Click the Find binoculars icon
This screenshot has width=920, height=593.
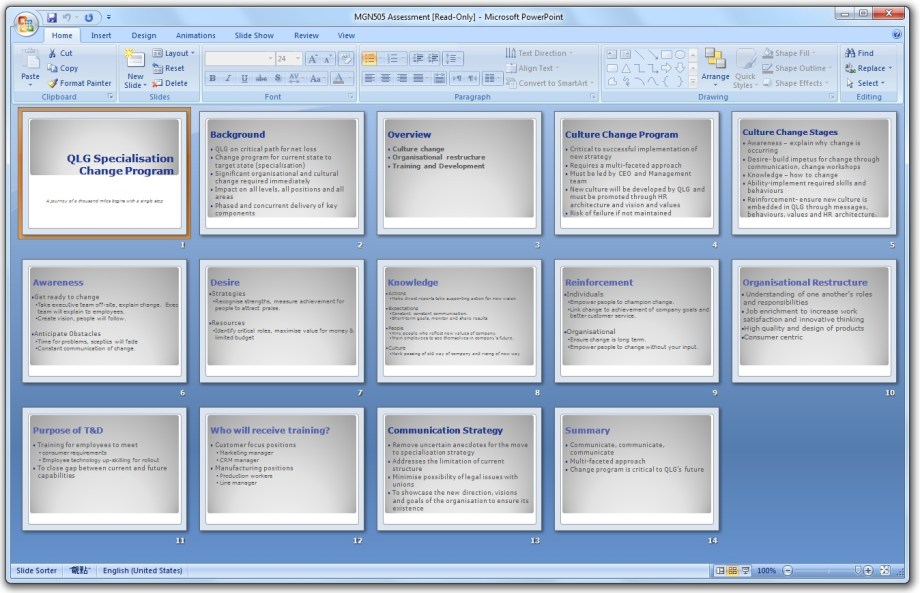tap(849, 53)
